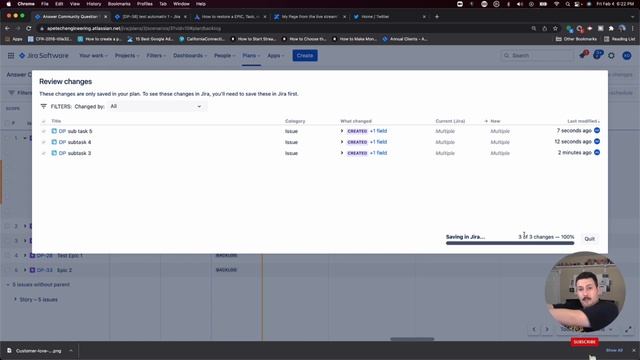Click the What changed column header
The width and height of the screenshot is (640, 360).
(356, 121)
